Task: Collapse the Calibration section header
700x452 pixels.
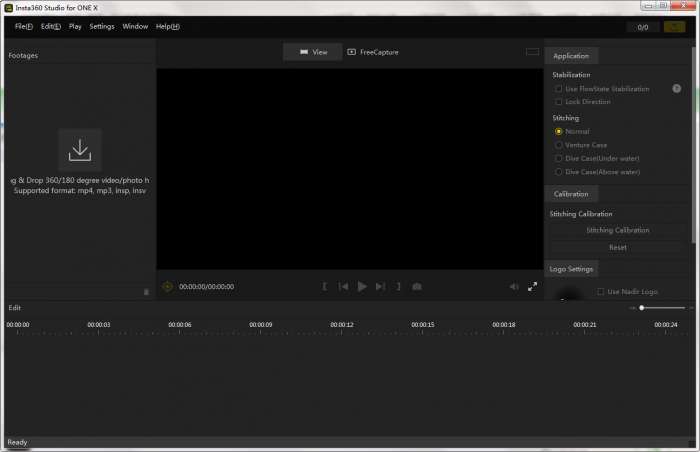Action: point(571,194)
